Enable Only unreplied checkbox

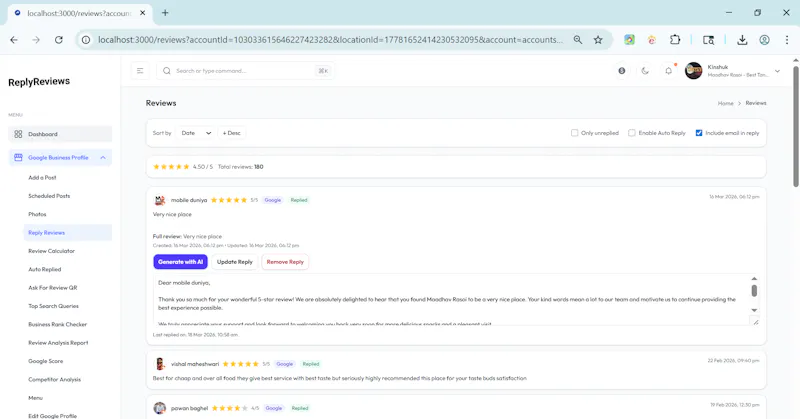574,133
